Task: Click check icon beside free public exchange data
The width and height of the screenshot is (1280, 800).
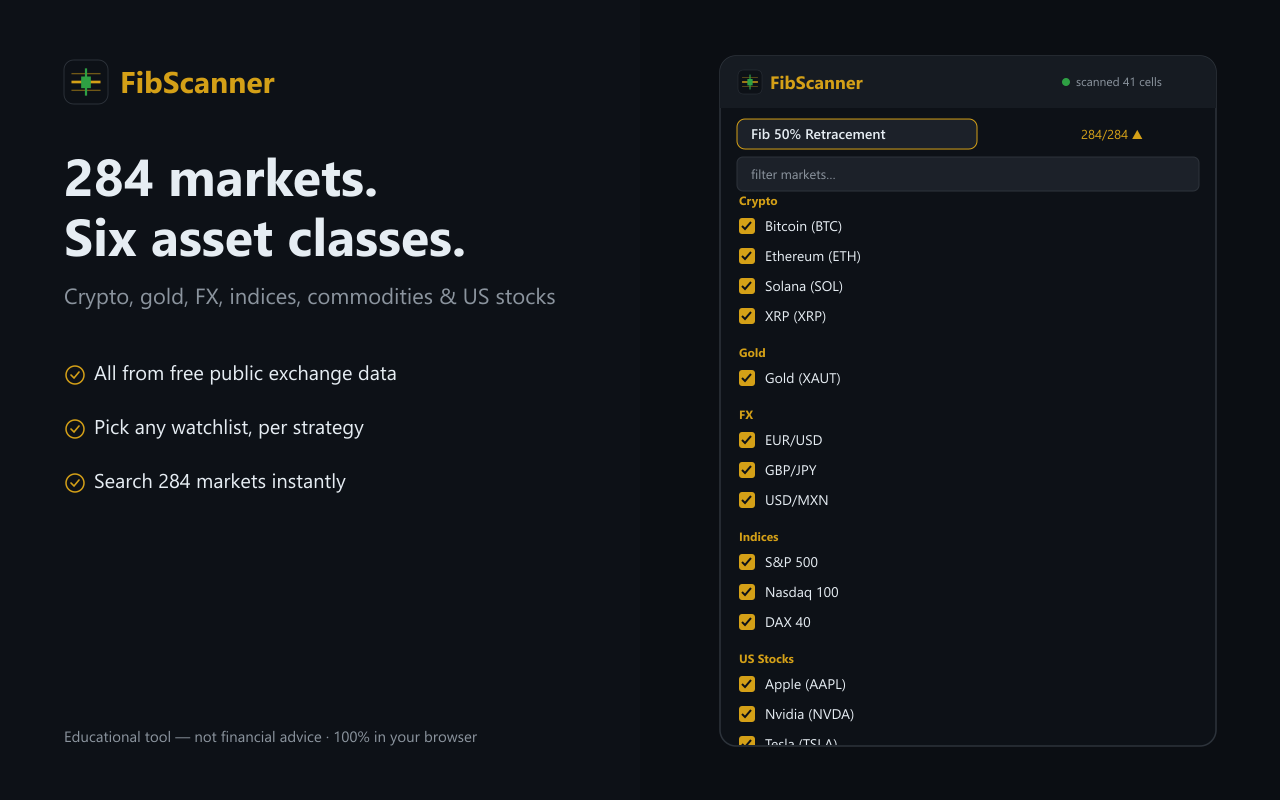Action: [75, 374]
